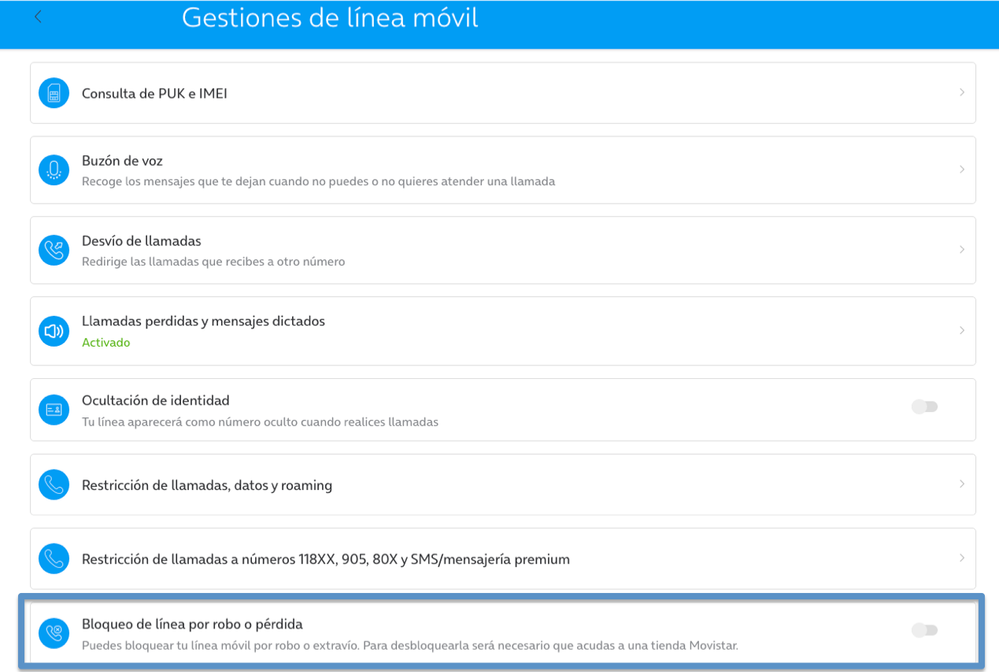
Task: Select the Desvío de llamadas phone icon
Action: (x=53, y=249)
